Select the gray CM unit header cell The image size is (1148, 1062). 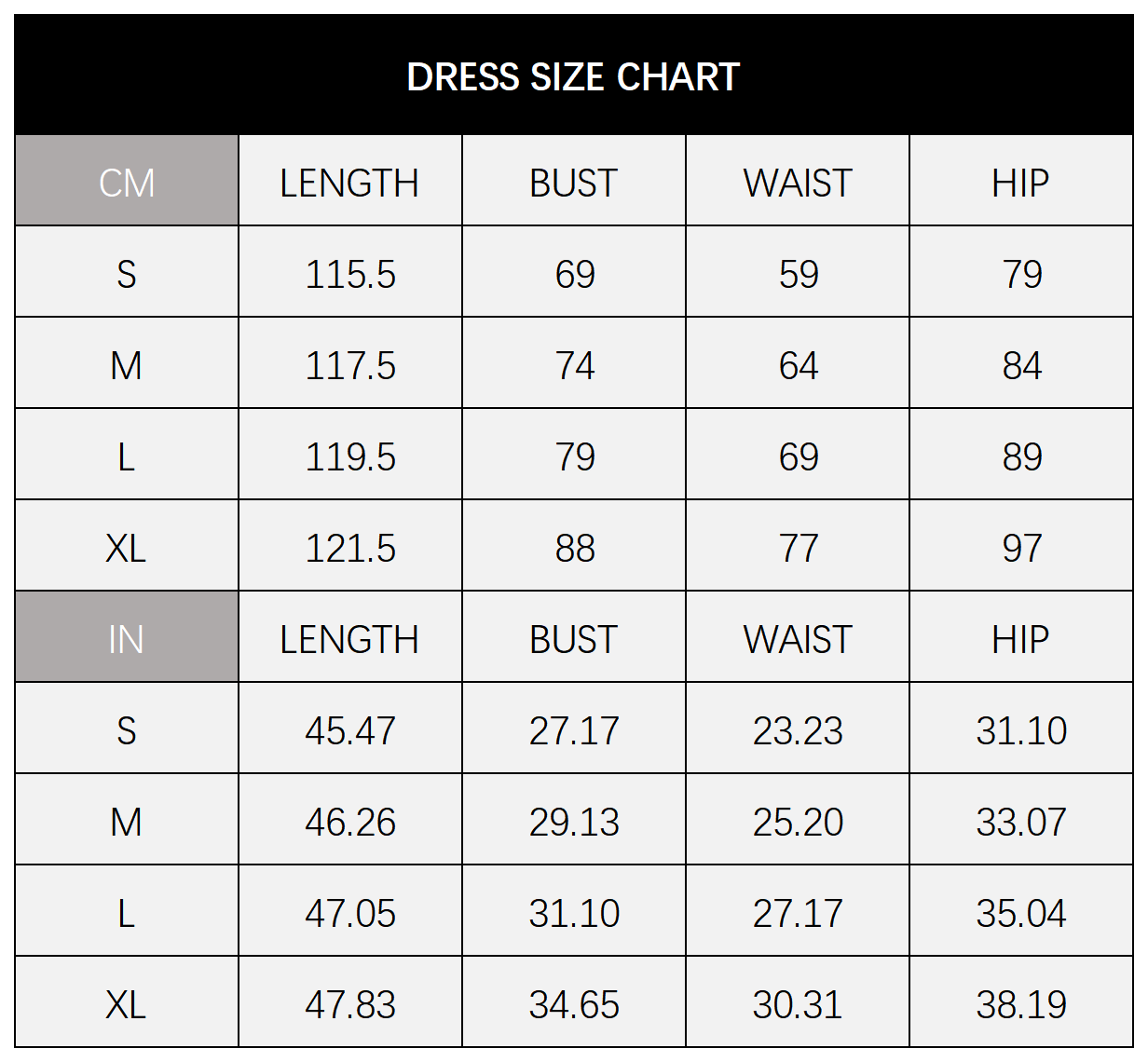(x=127, y=182)
